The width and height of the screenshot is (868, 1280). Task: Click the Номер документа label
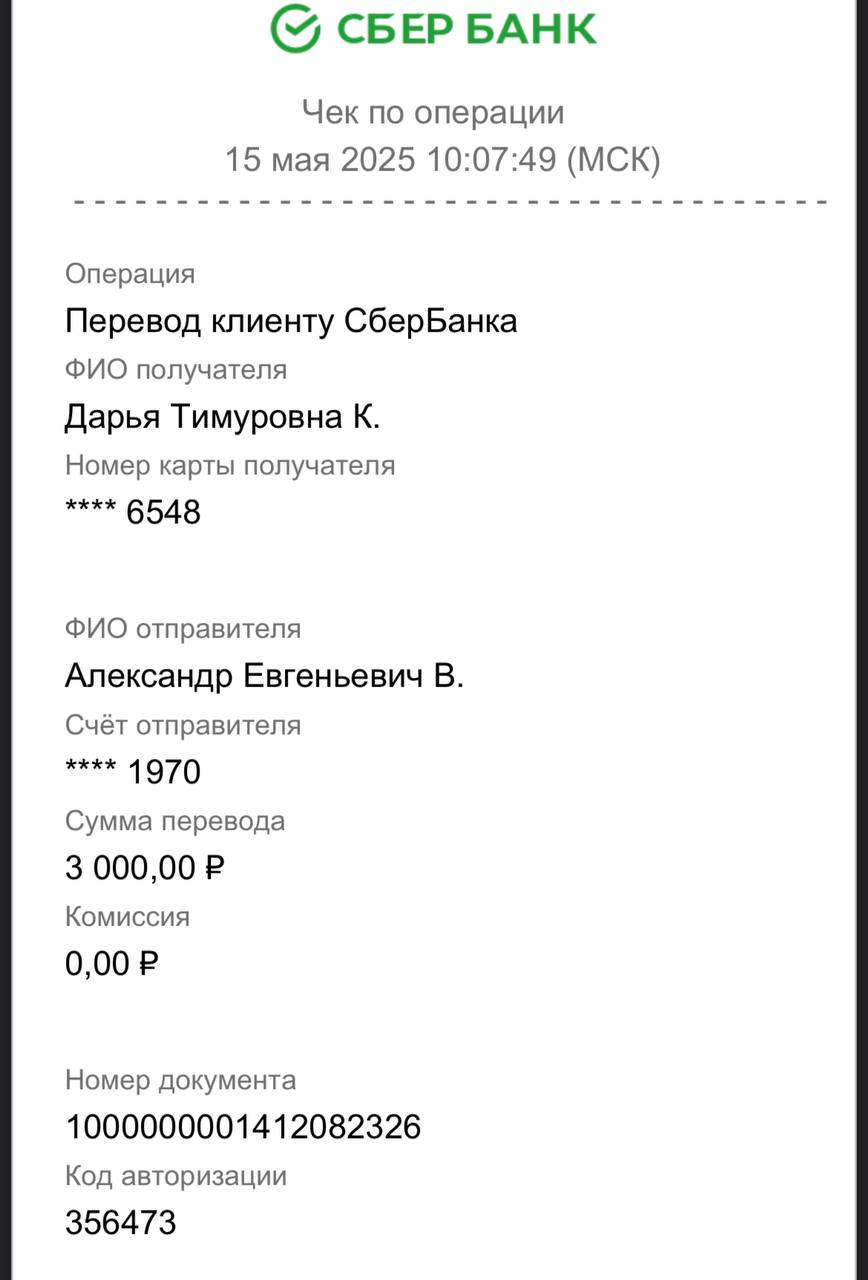[181, 1081]
